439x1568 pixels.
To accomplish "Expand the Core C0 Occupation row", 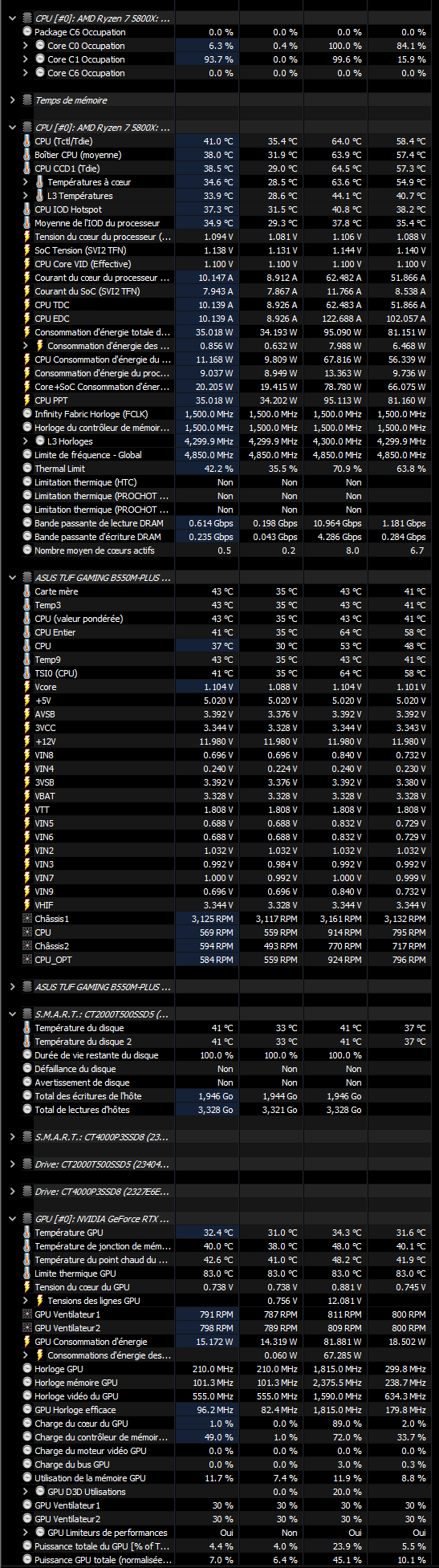I will 25,46.
